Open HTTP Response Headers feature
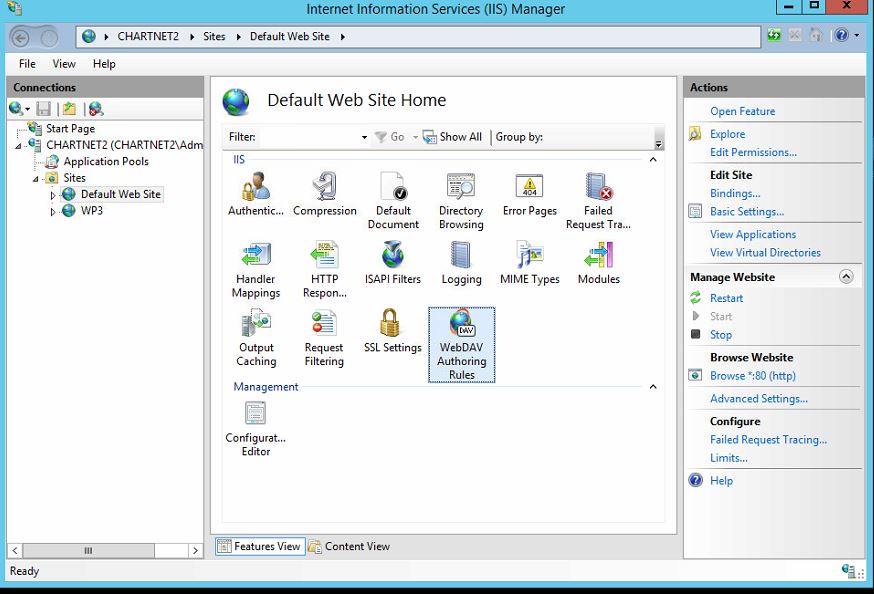The height and width of the screenshot is (594, 874). [x=324, y=270]
